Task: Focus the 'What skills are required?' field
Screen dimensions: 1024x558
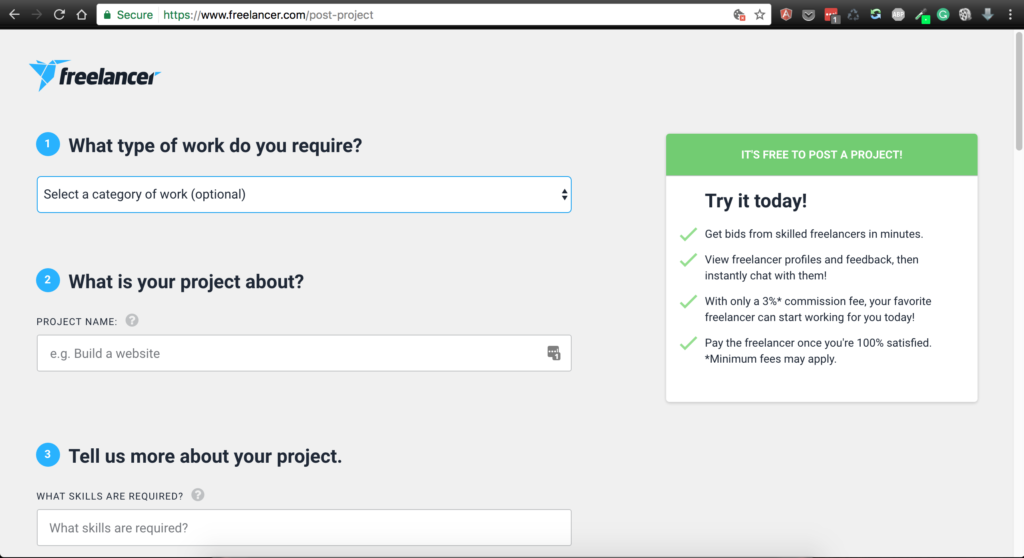Action: pyautogui.click(x=304, y=527)
